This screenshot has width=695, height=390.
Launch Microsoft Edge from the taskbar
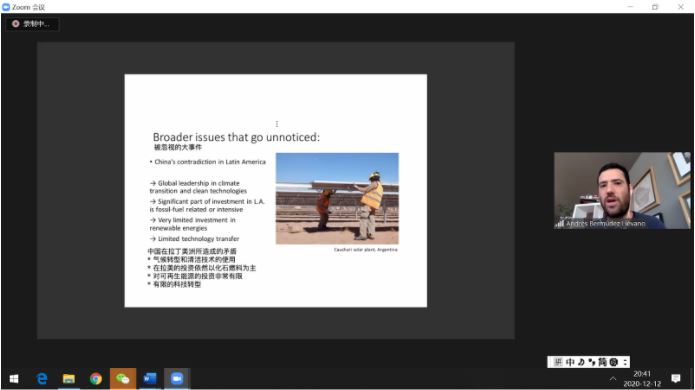pyautogui.click(x=42, y=379)
